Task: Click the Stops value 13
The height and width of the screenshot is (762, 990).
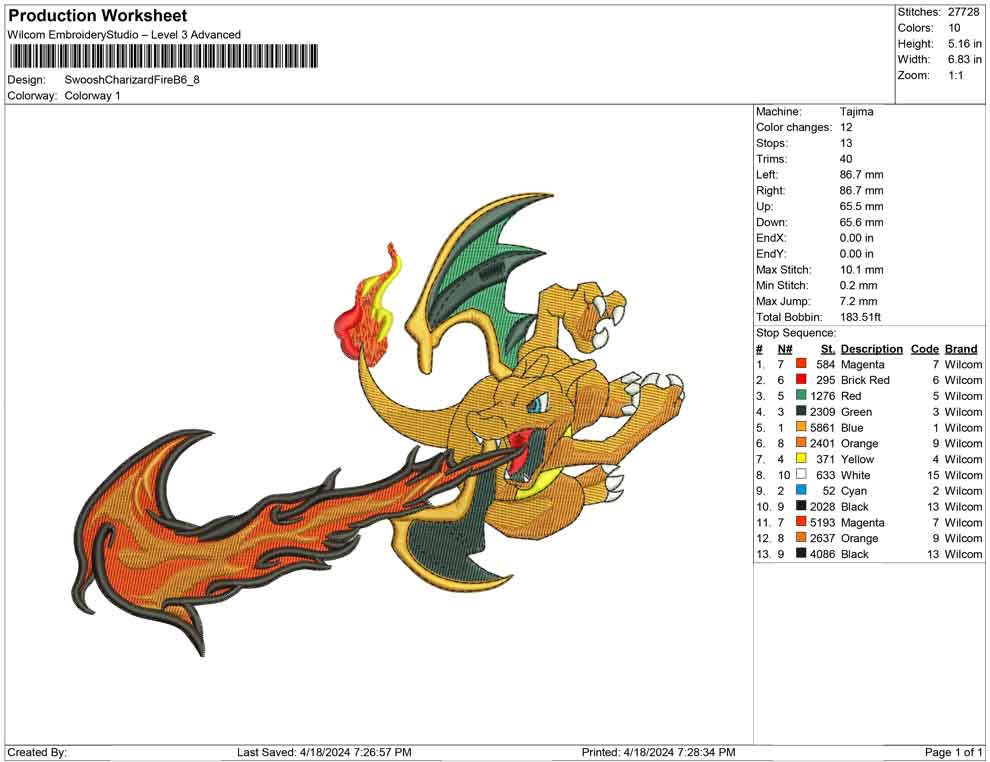Action: [x=846, y=143]
